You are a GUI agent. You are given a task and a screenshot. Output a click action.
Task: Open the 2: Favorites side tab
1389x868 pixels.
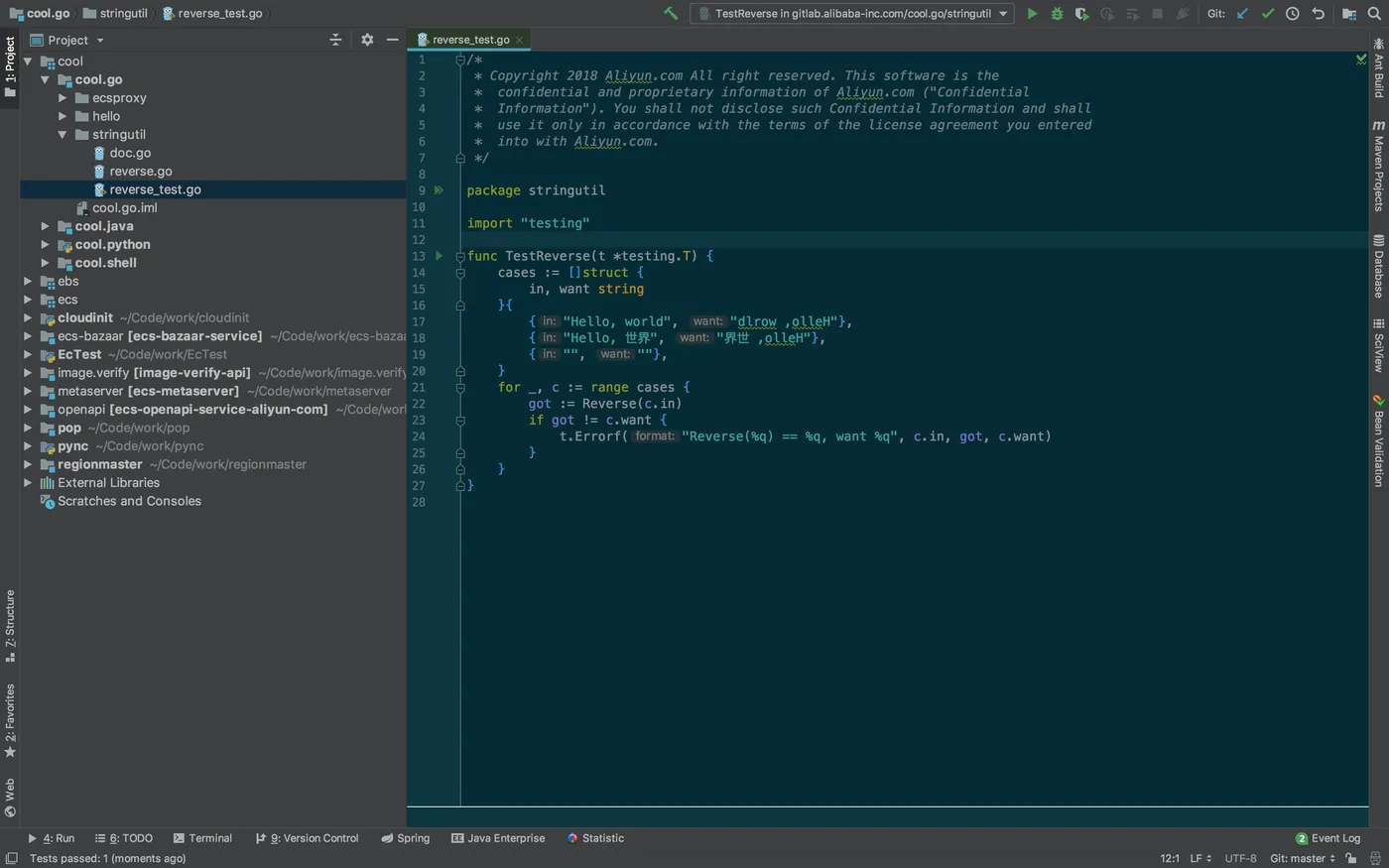(10, 720)
